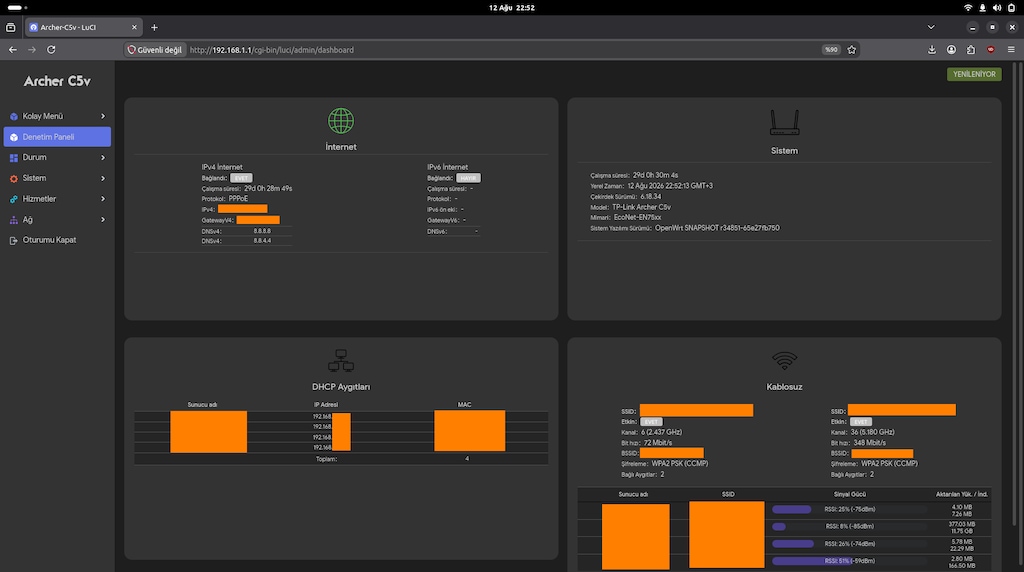
Task: Open the Sistem sidebar menu
Action: click(x=57, y=178)
